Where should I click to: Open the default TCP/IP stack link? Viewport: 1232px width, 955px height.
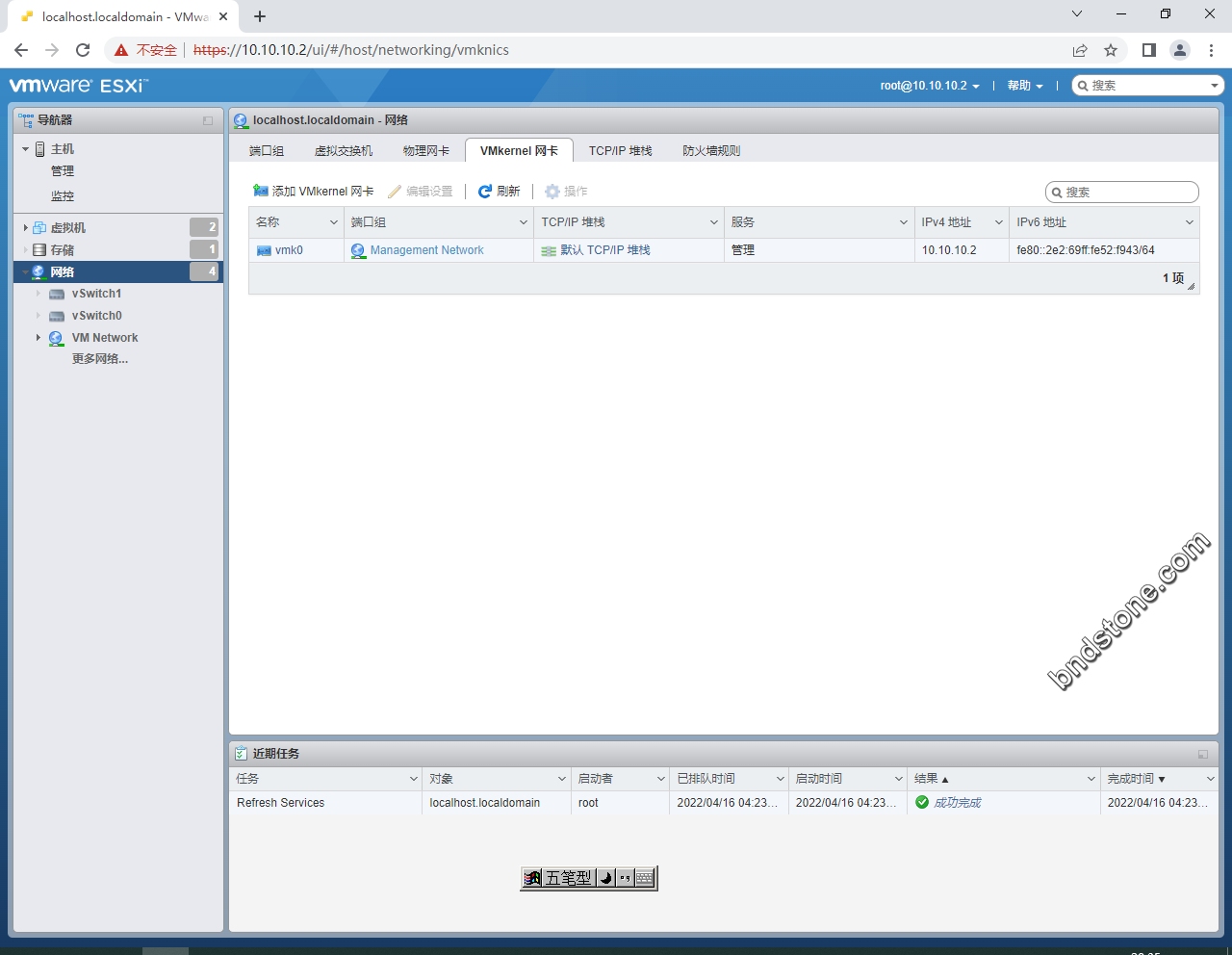605,250
